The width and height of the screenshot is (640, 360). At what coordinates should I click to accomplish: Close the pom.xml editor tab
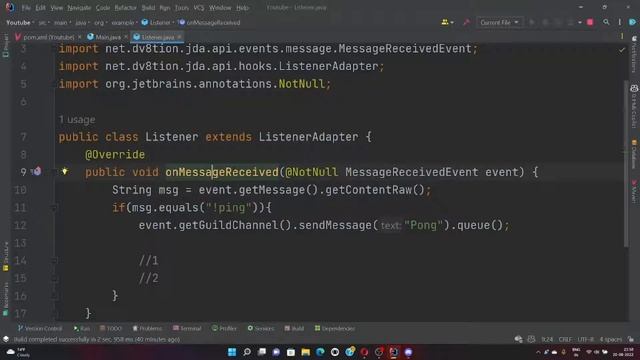(80, 37)
